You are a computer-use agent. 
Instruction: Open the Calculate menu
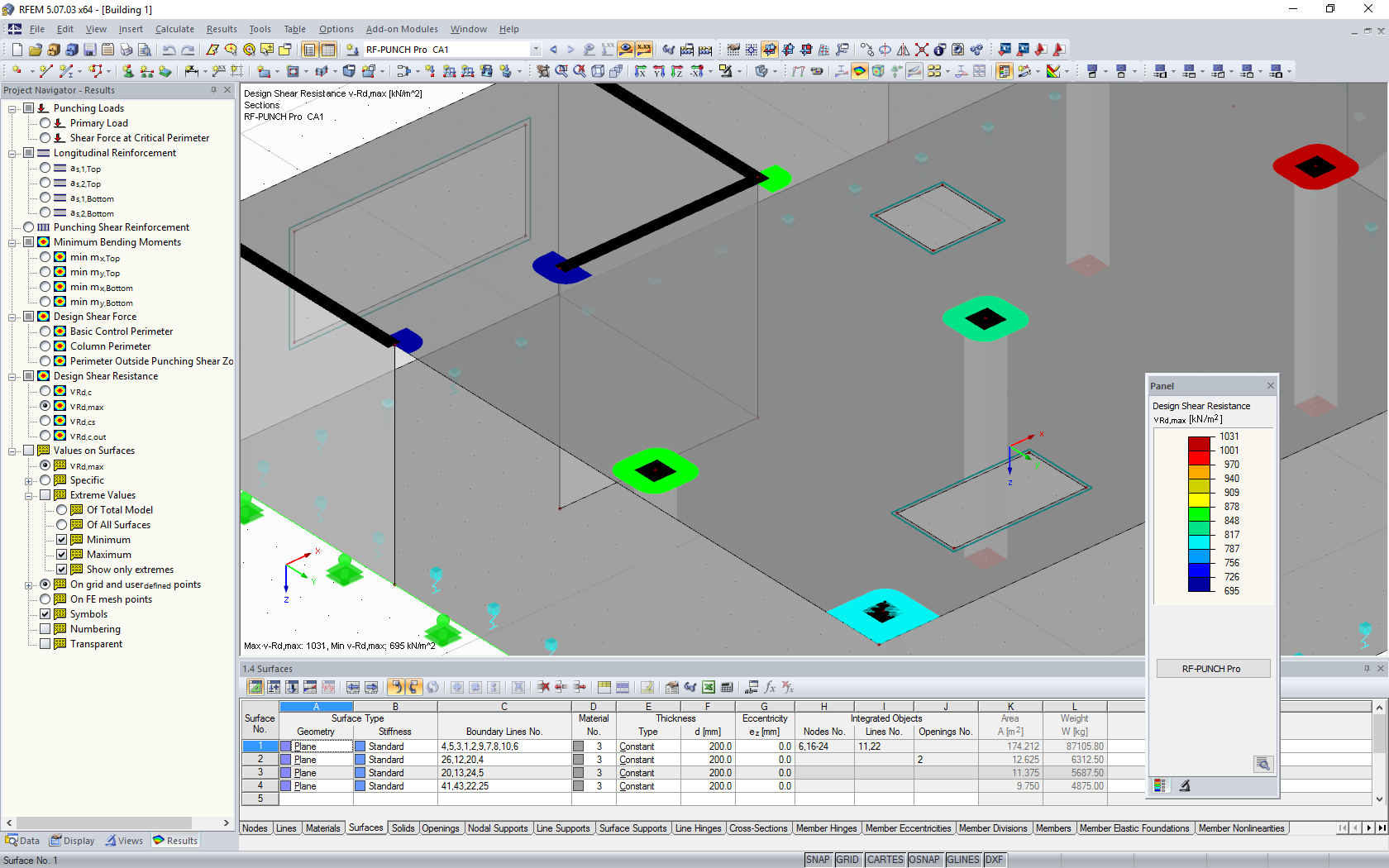point(174,28)
